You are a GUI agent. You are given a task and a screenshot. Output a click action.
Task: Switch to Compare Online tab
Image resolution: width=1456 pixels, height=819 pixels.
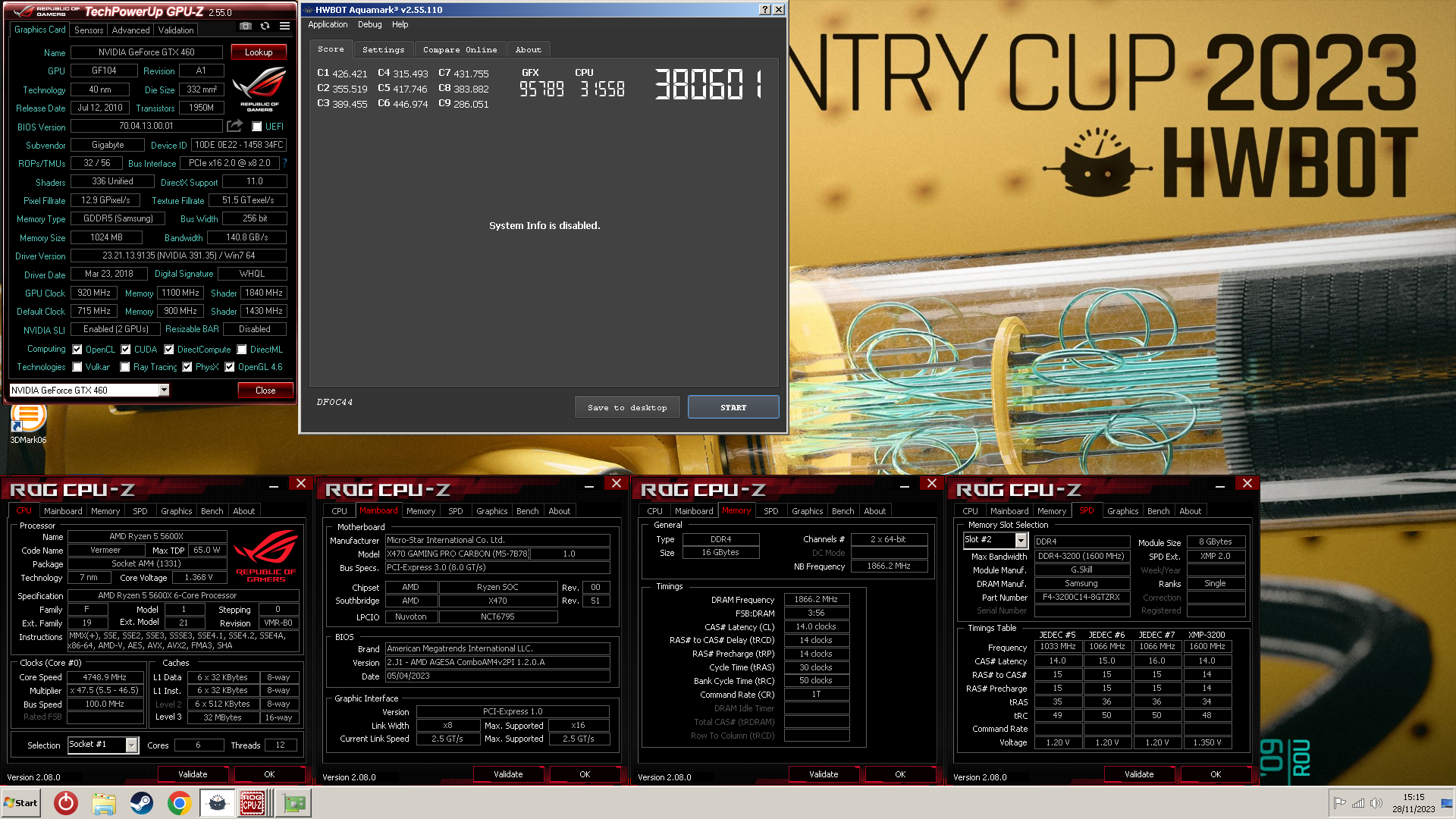[x=460, y=49]
